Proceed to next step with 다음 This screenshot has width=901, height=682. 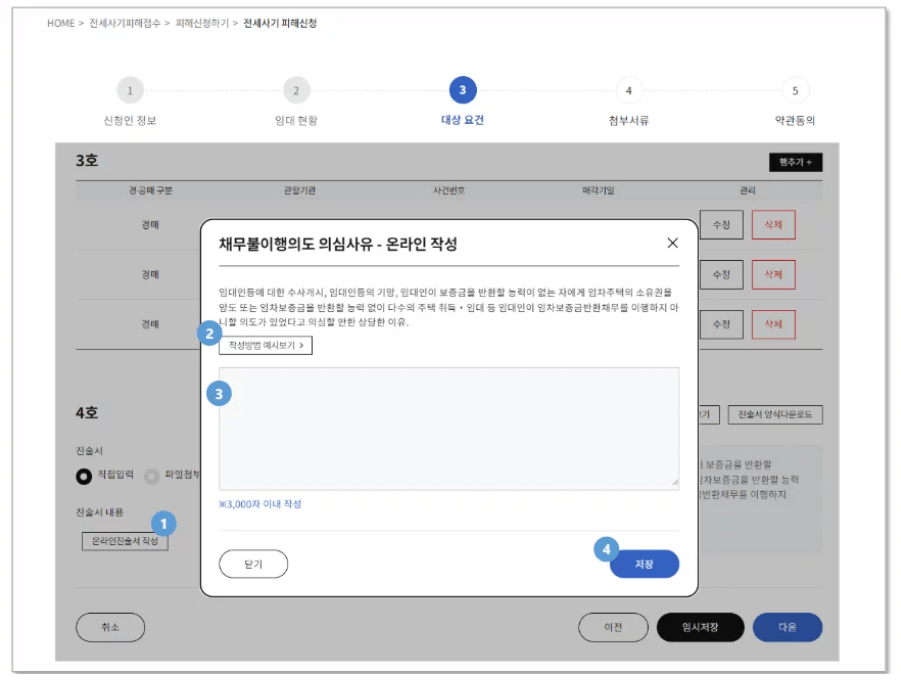click(788, 628)
